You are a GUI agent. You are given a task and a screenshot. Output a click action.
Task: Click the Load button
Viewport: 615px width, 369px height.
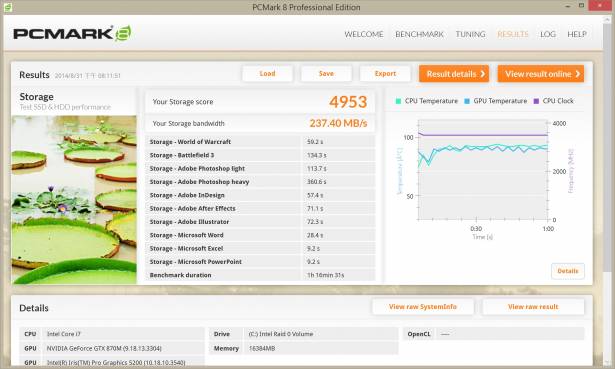coord(267,74)
